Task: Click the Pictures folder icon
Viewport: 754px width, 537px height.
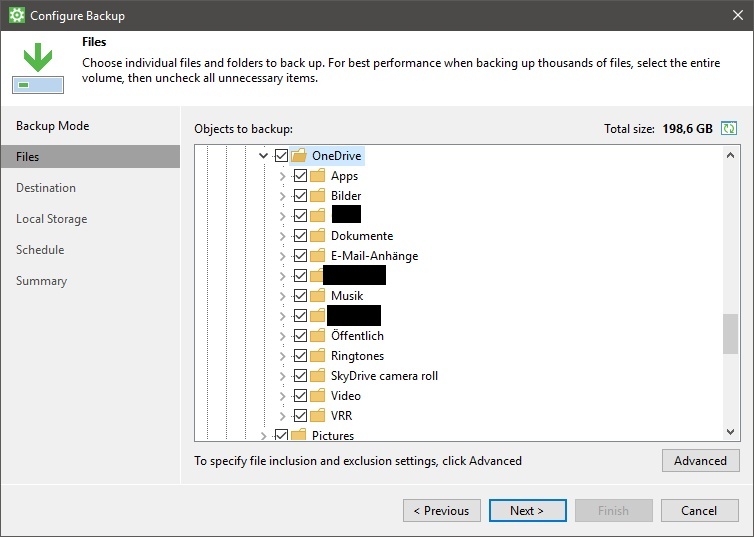Action: [299, 435]
